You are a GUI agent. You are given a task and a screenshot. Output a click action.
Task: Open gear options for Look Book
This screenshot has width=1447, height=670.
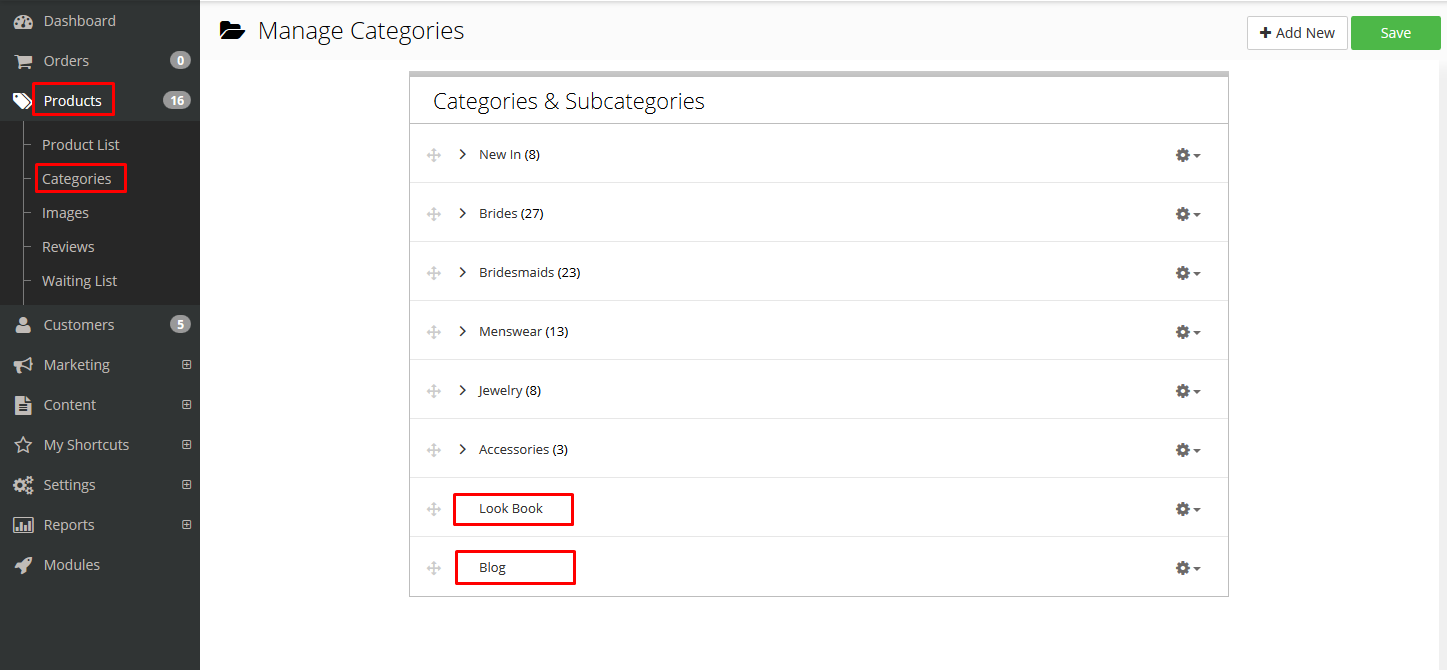tap(1187, 509)
